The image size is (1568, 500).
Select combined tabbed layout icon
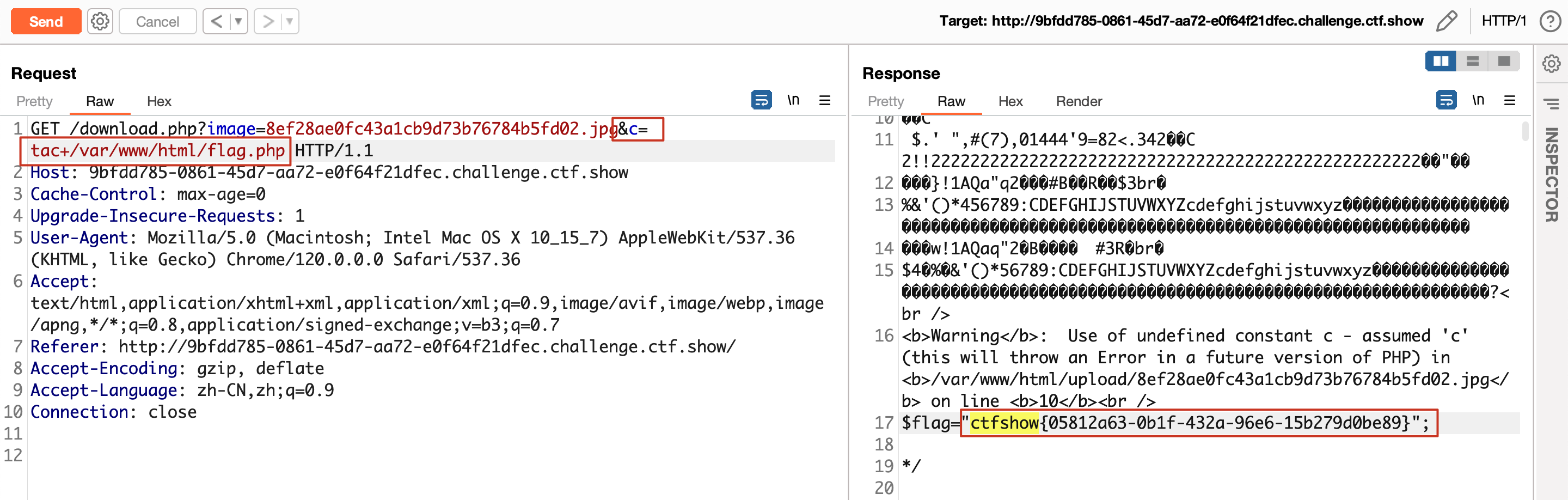click(x=1504, y=61)
